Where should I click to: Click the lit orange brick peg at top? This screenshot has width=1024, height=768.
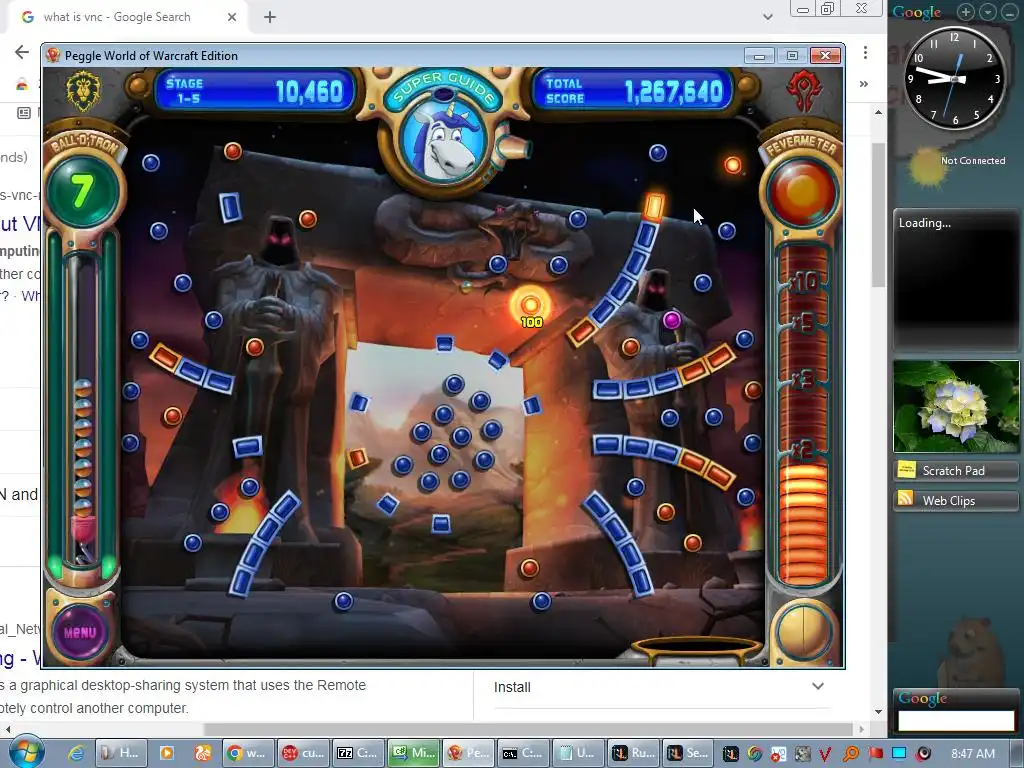point(654,205)
